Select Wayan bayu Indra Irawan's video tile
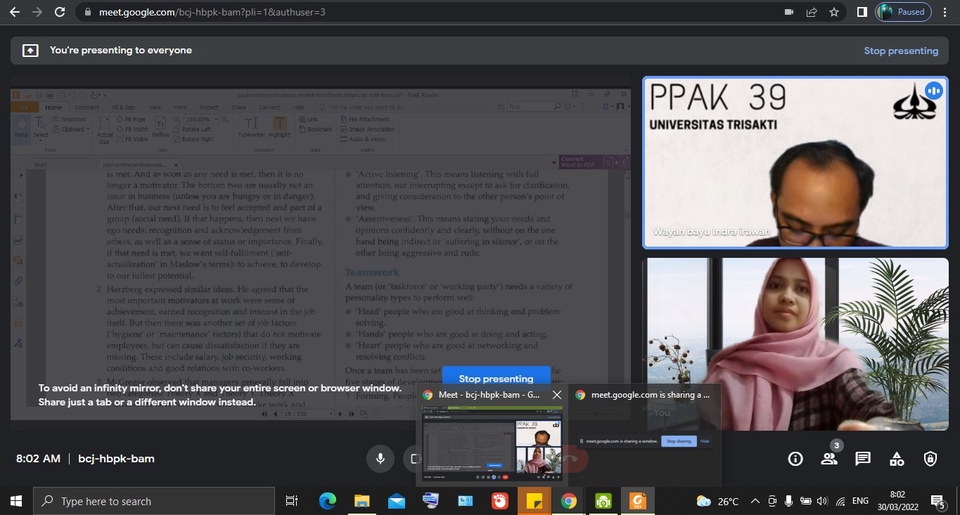The width and height of the screenshot is (960, 515). (795, 162)
